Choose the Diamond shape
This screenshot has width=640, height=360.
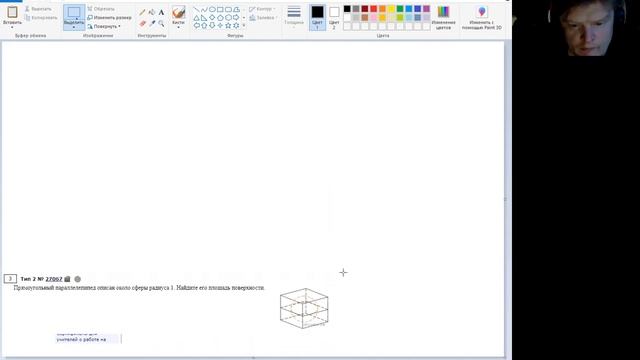pos(212,18)
